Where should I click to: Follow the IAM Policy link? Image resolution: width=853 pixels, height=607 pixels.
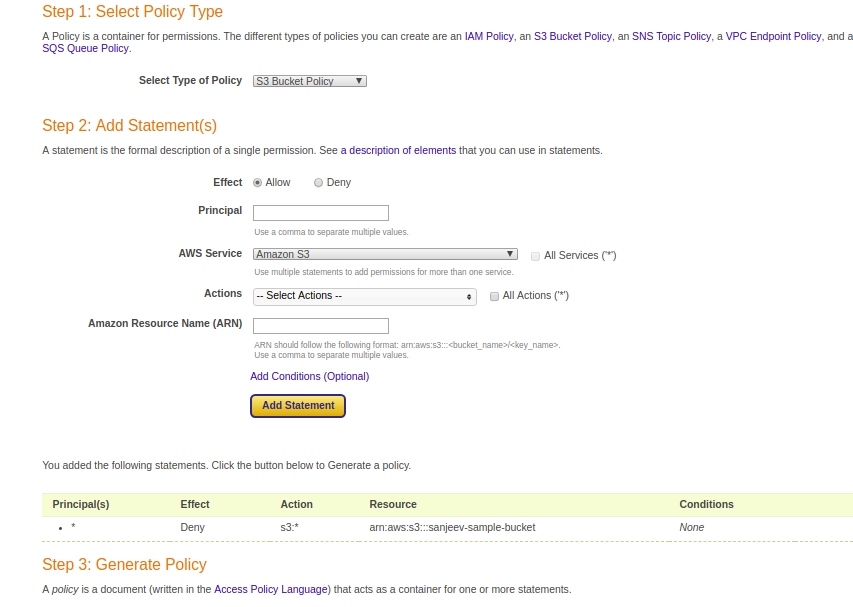489,36
